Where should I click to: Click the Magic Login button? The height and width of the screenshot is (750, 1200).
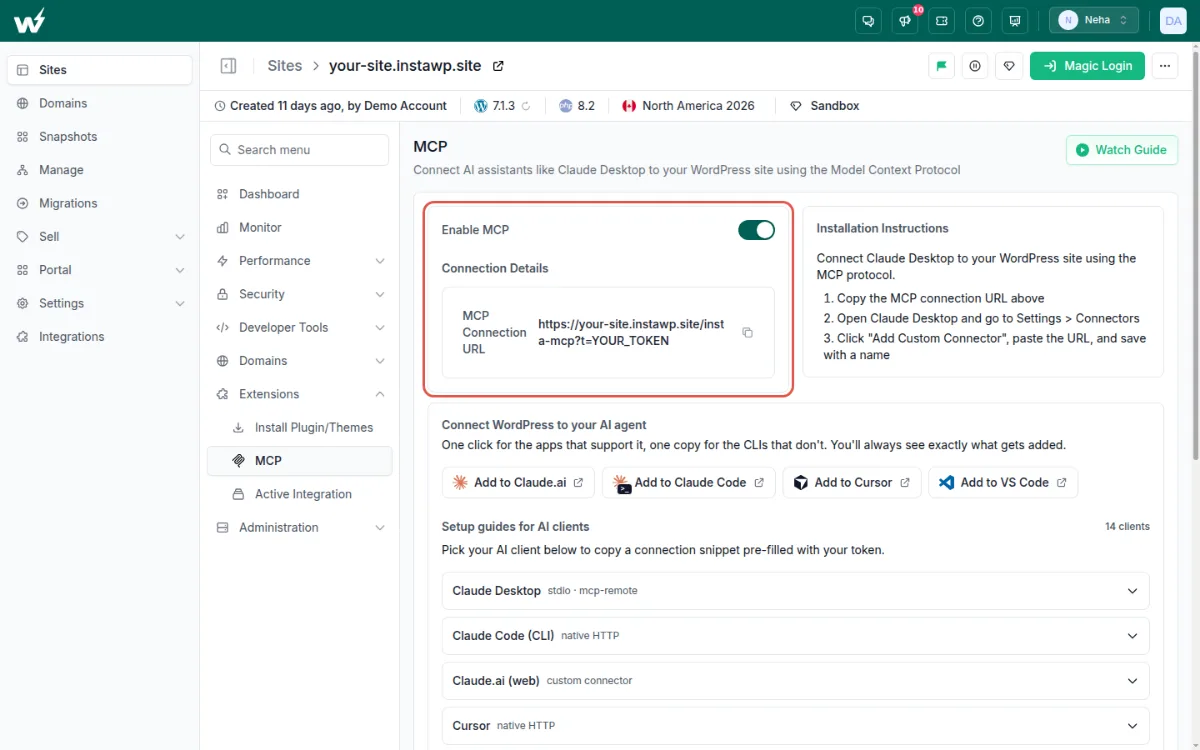coord(1087,66)
